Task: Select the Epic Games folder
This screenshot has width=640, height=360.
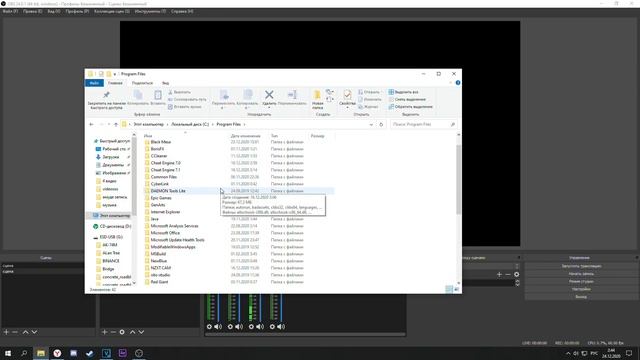Action: 161,198
